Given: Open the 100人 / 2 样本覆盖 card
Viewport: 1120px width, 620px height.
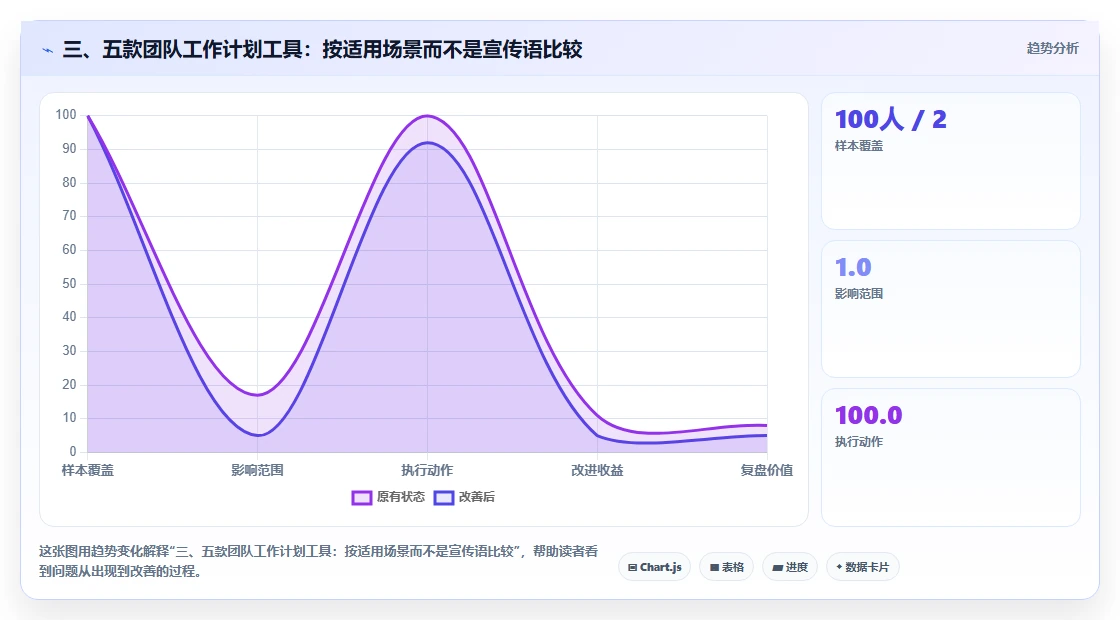Looking at the screenshot, I should [x=951, y=161].
